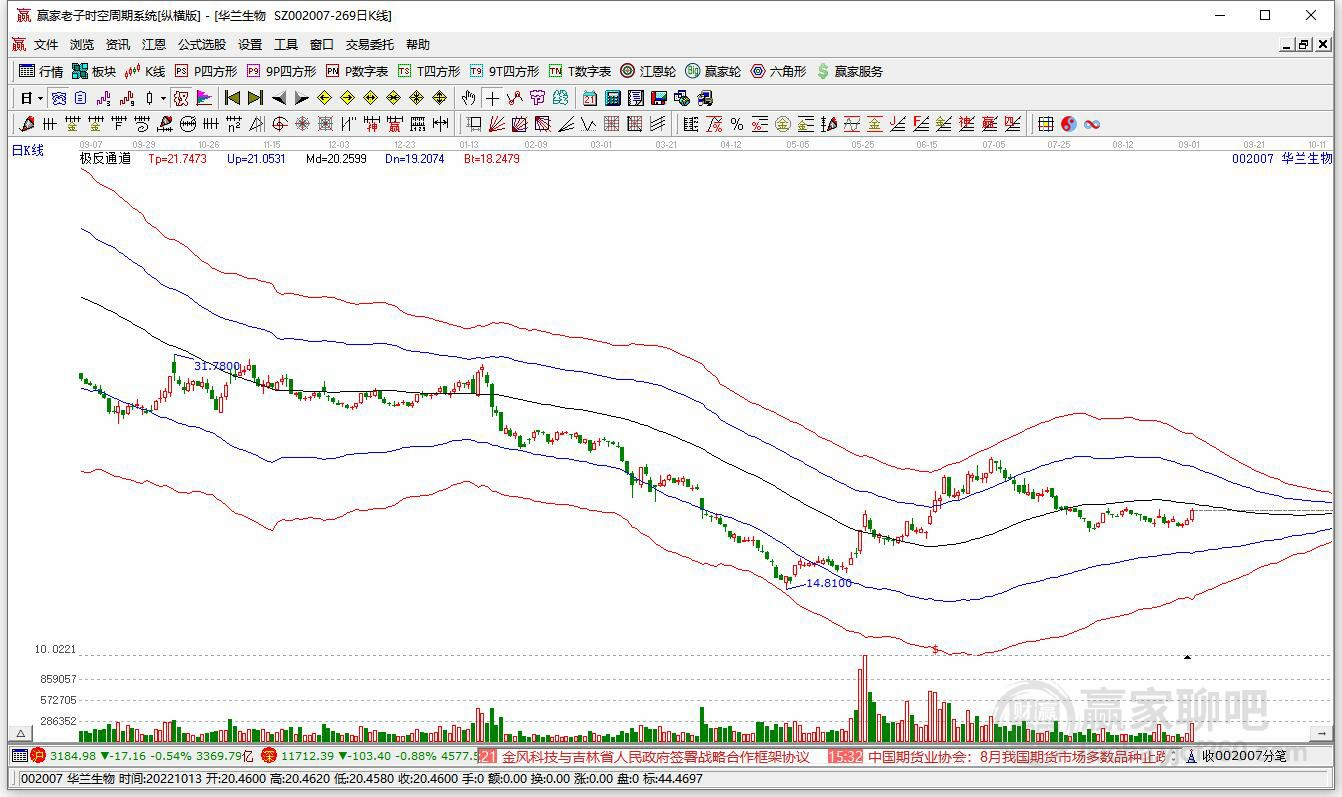The height and width of the screenshot is (797, 1342).
Task: Click the 002007 华兰生物 stock label
Action: click(1282, 158)
